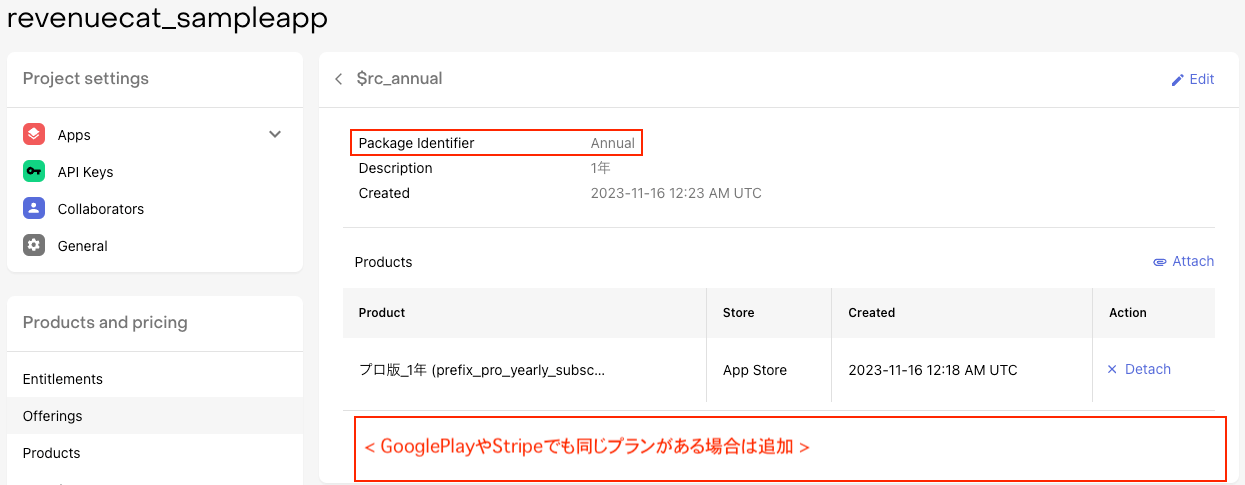
Task: Click the Created column header
Action: (x=872, y=313)
